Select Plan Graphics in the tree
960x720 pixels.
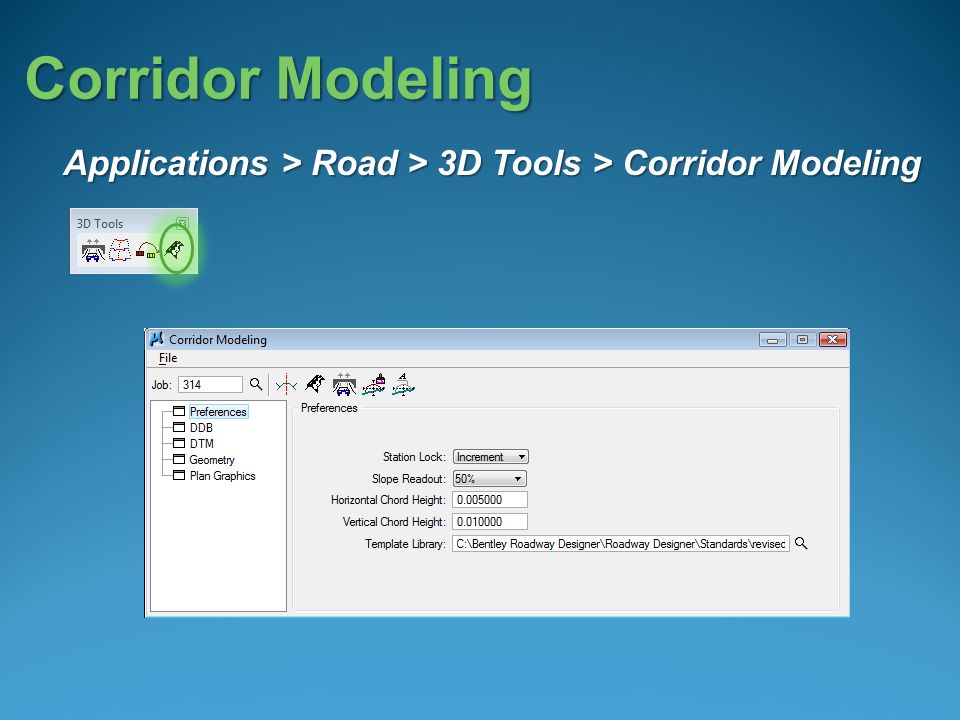(222, 476)
